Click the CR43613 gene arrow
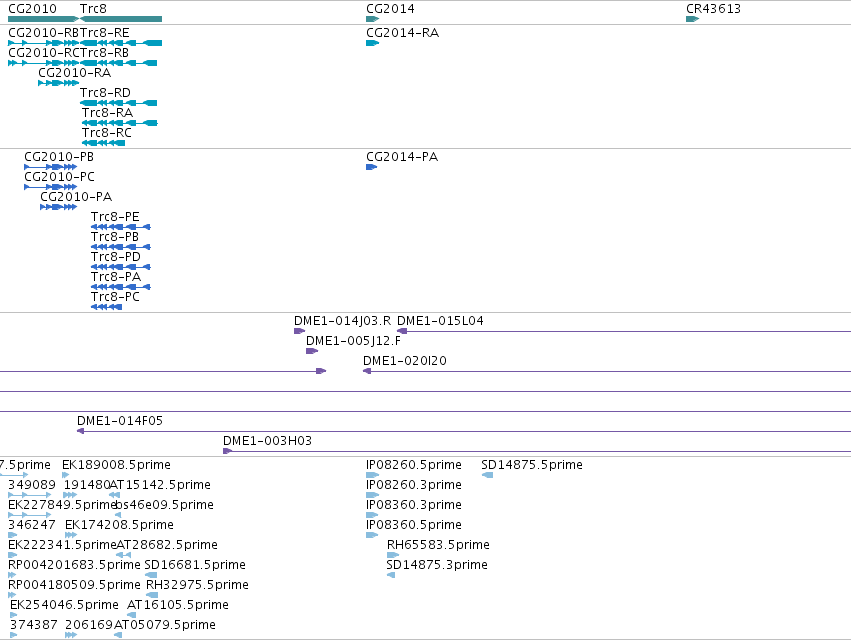 click(x=693, y=19)
